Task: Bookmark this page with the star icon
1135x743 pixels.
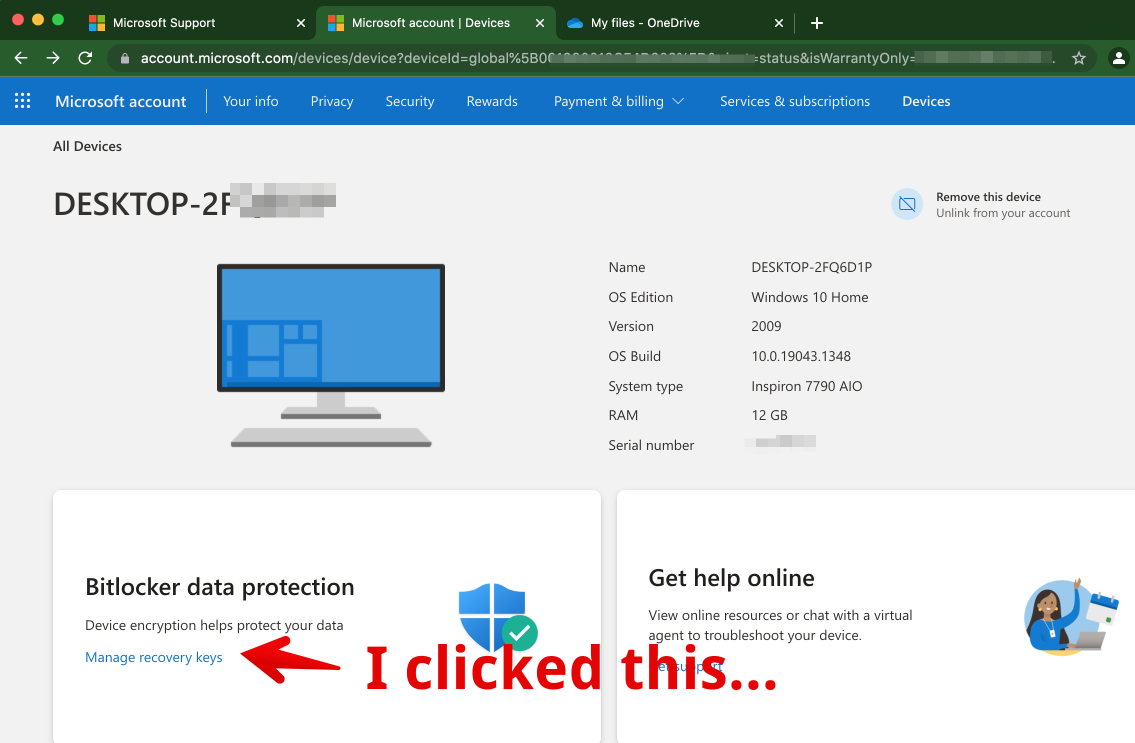Action: click(x=1079, y=58)
